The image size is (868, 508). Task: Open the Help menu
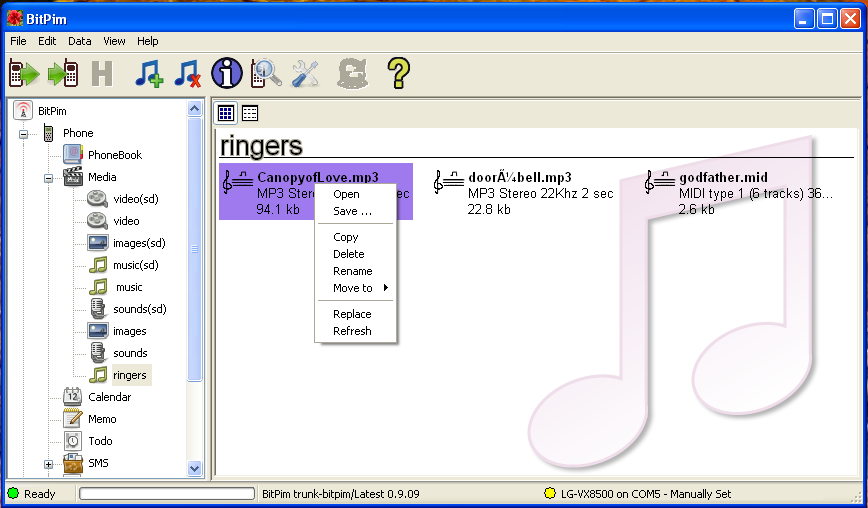(148, 41)
